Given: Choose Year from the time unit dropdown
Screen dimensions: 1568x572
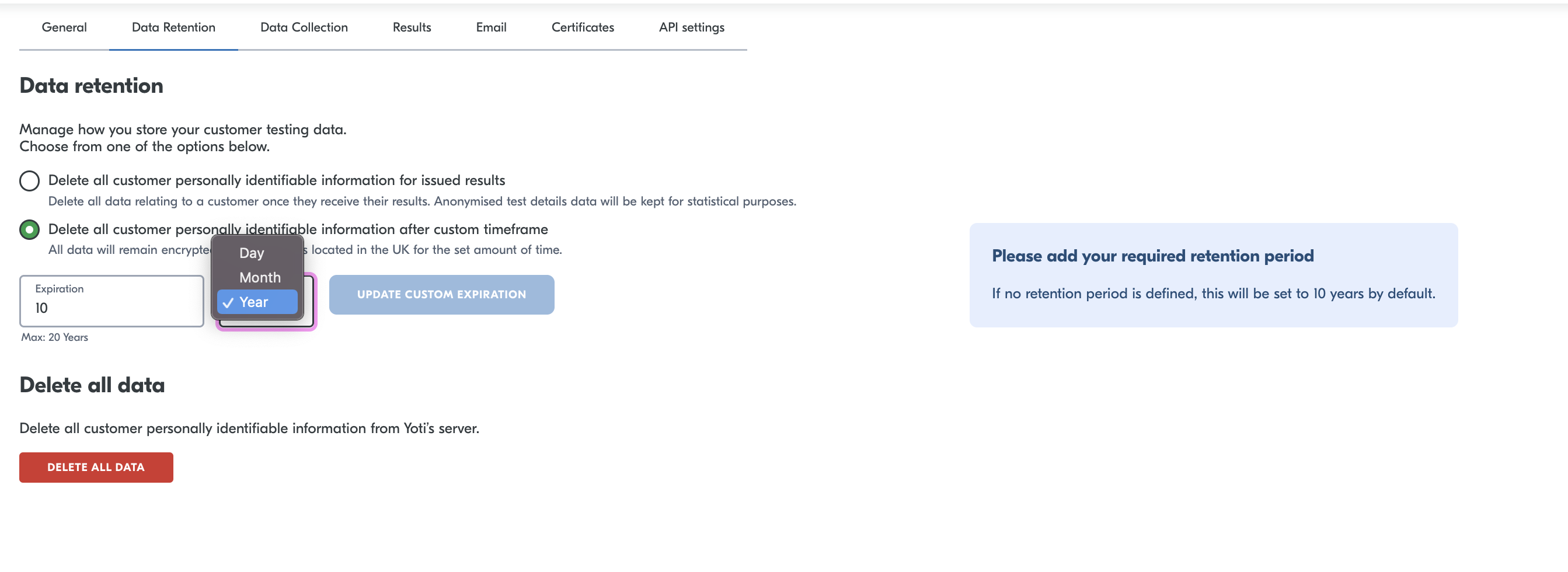Looking at the screenshot, I should [x=257, y=302].
